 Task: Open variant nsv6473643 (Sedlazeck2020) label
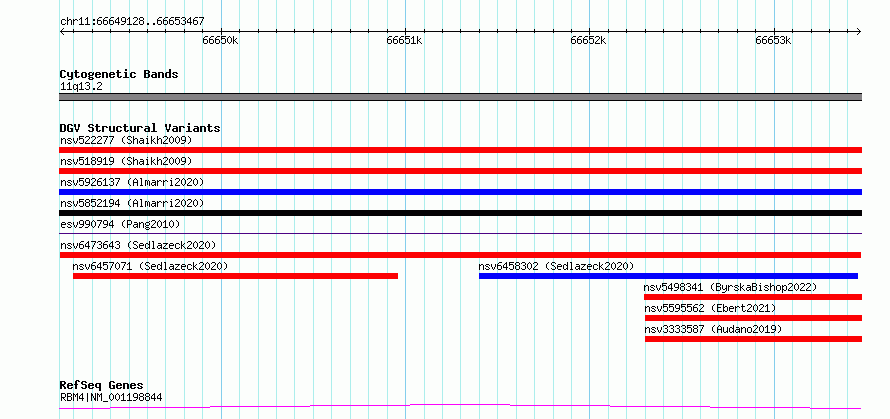point(138,245)
